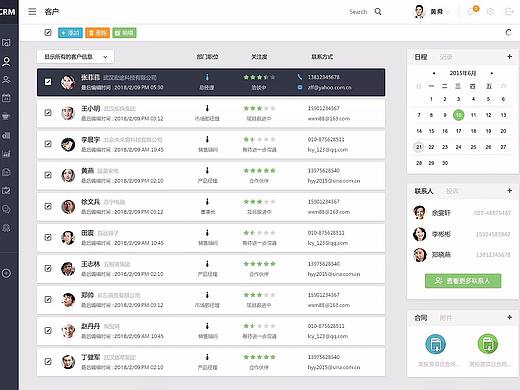
Task: Toggle the hamburger menu icon
Action: point(32,12)
